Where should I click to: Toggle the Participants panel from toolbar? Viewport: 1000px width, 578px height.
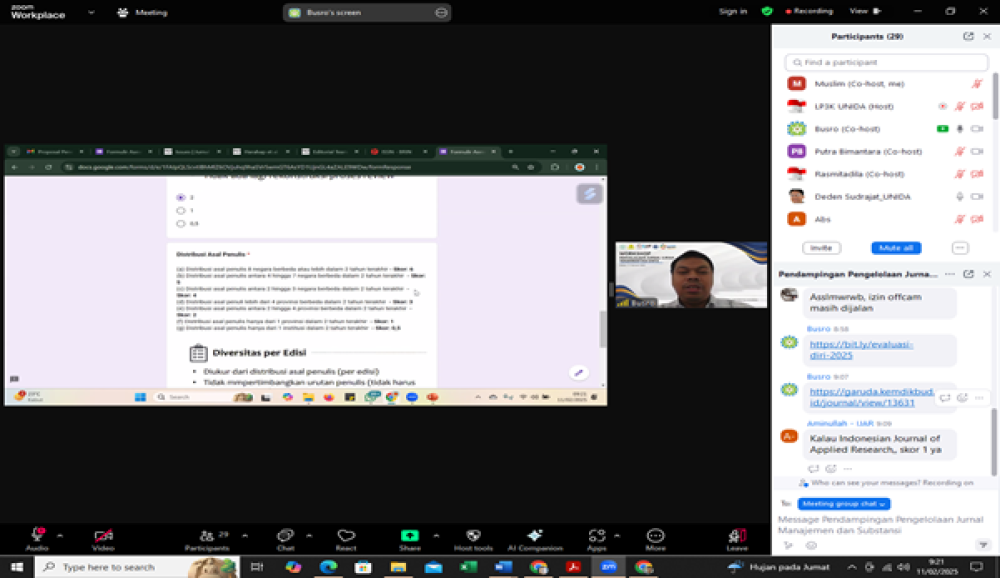point(207,539)
